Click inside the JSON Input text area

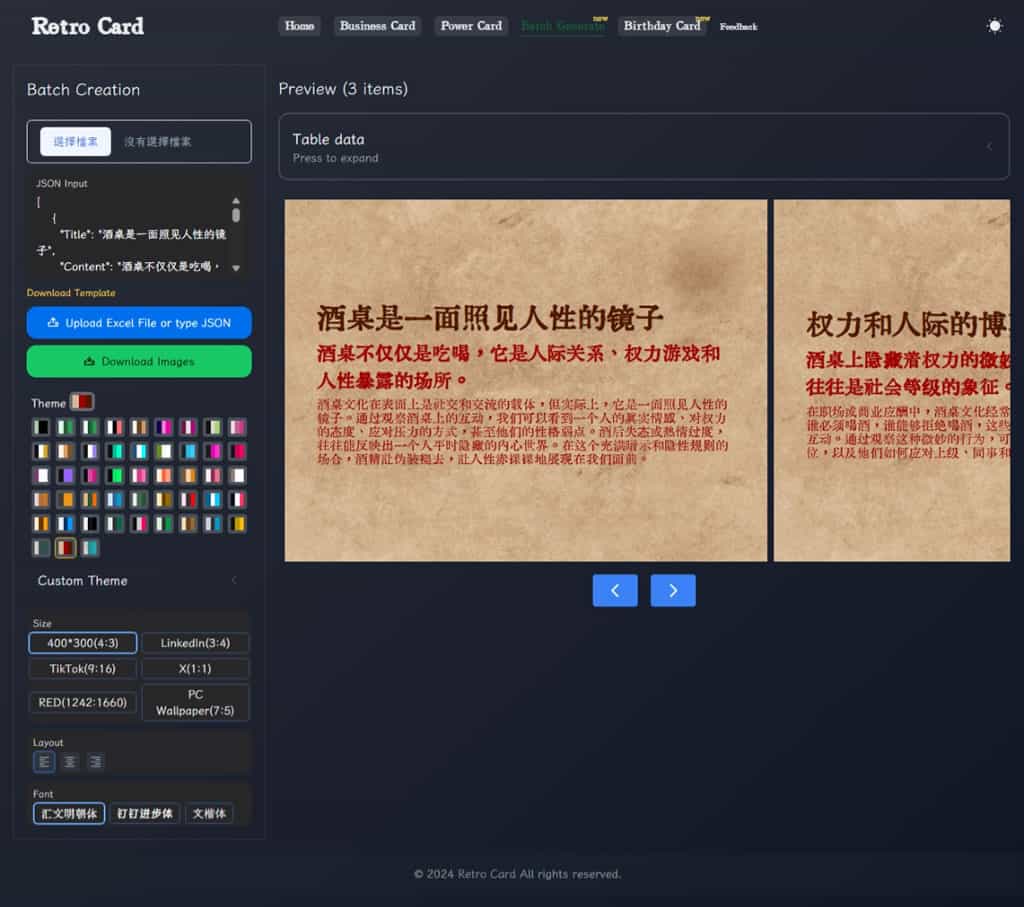tap(131, 235)
